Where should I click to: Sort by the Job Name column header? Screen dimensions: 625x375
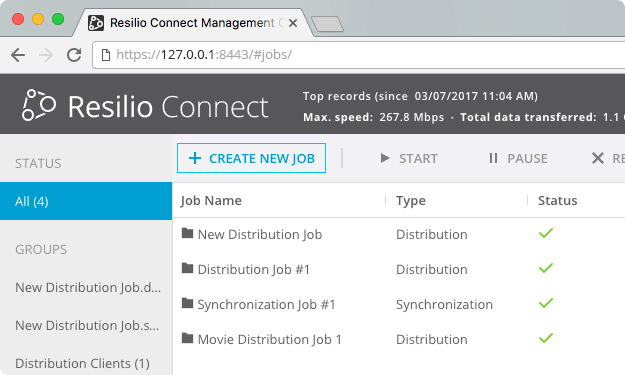[x=211, y=200]
